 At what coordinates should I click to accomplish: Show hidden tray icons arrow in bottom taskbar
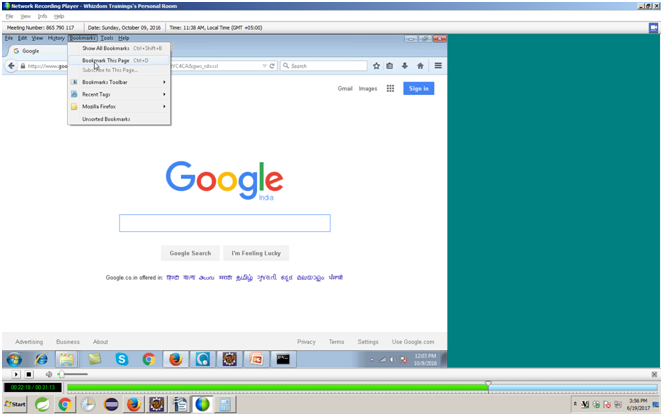point(575,404)
